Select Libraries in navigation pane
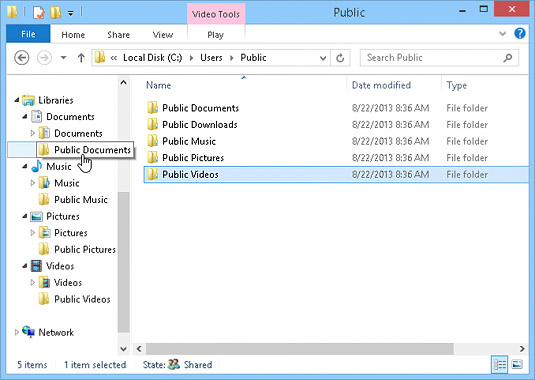 tap(56, 100)
